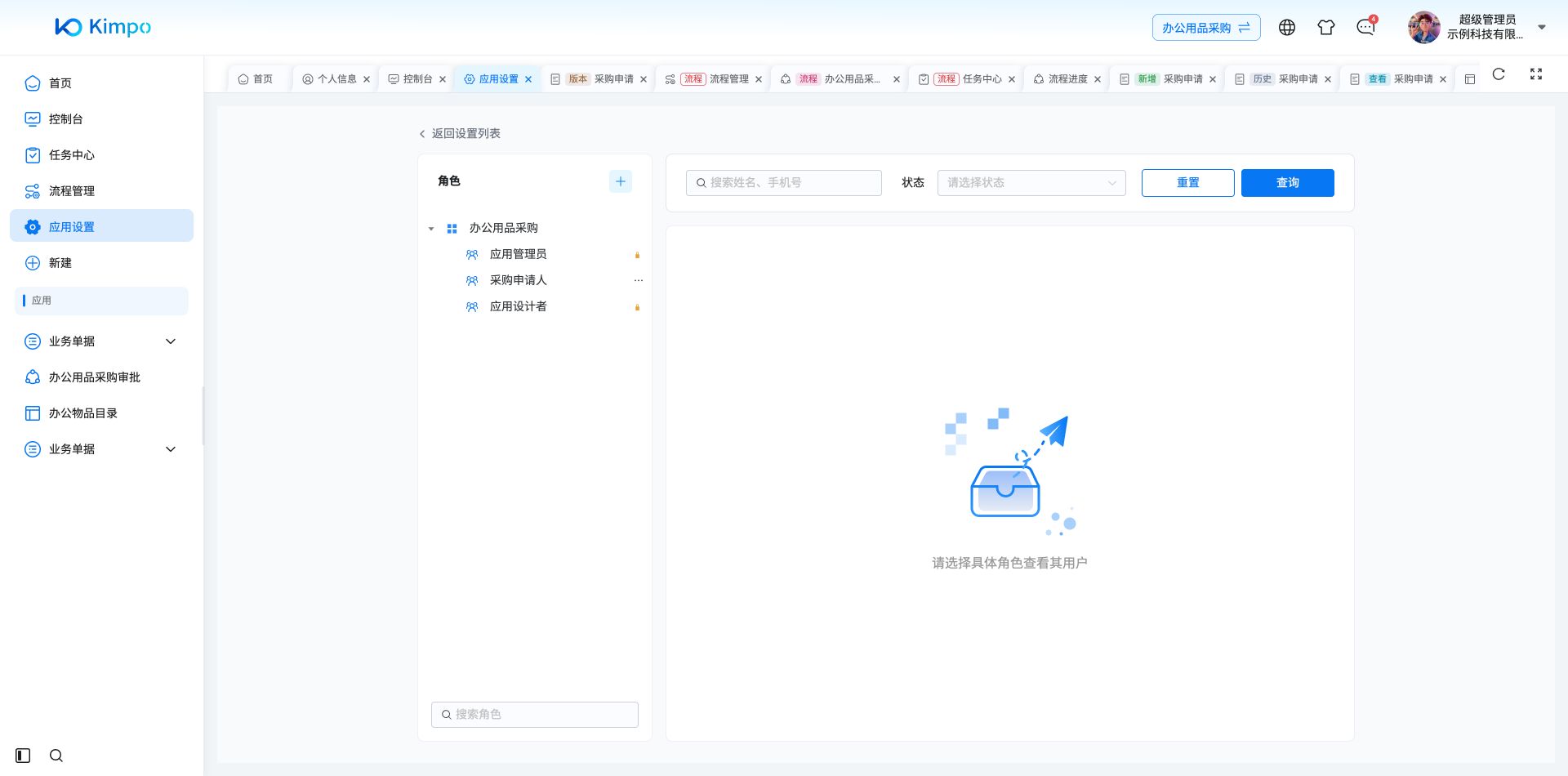Add a new role with plus icon

click(x=621, y=181)
